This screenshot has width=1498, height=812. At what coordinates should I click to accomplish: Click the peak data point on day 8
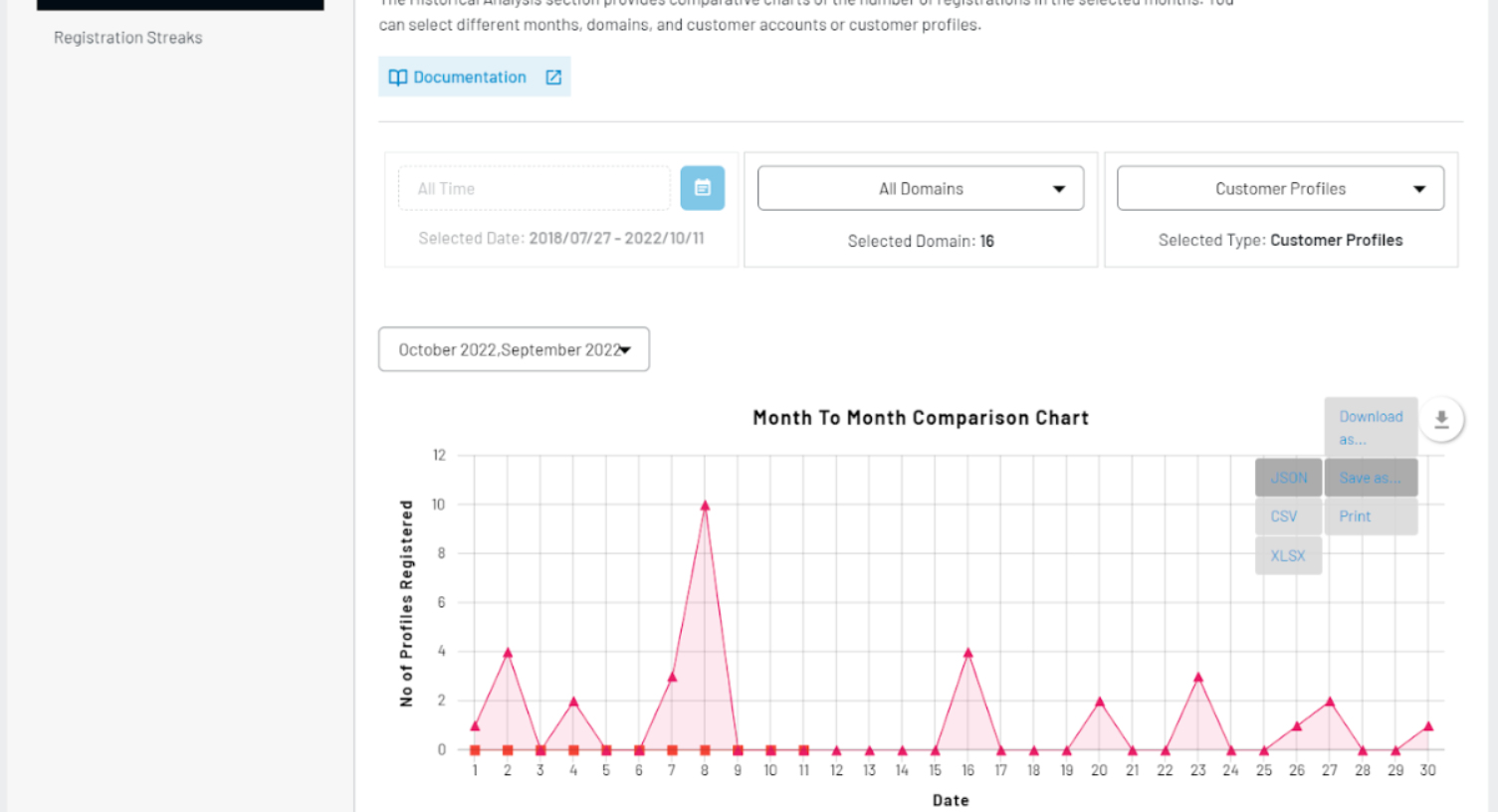coord(705,506)
